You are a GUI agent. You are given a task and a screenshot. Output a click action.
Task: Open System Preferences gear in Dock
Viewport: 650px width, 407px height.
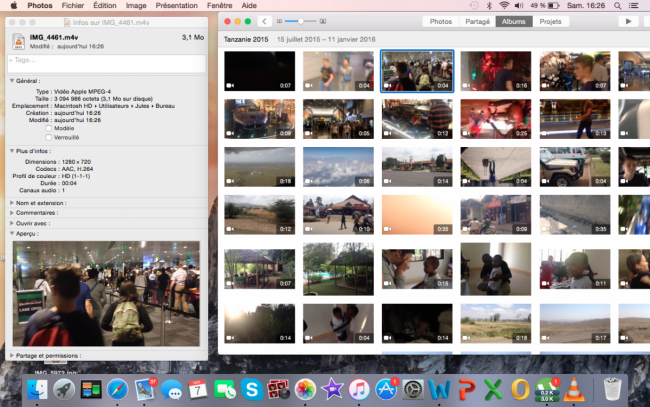(x=413, y=389)
